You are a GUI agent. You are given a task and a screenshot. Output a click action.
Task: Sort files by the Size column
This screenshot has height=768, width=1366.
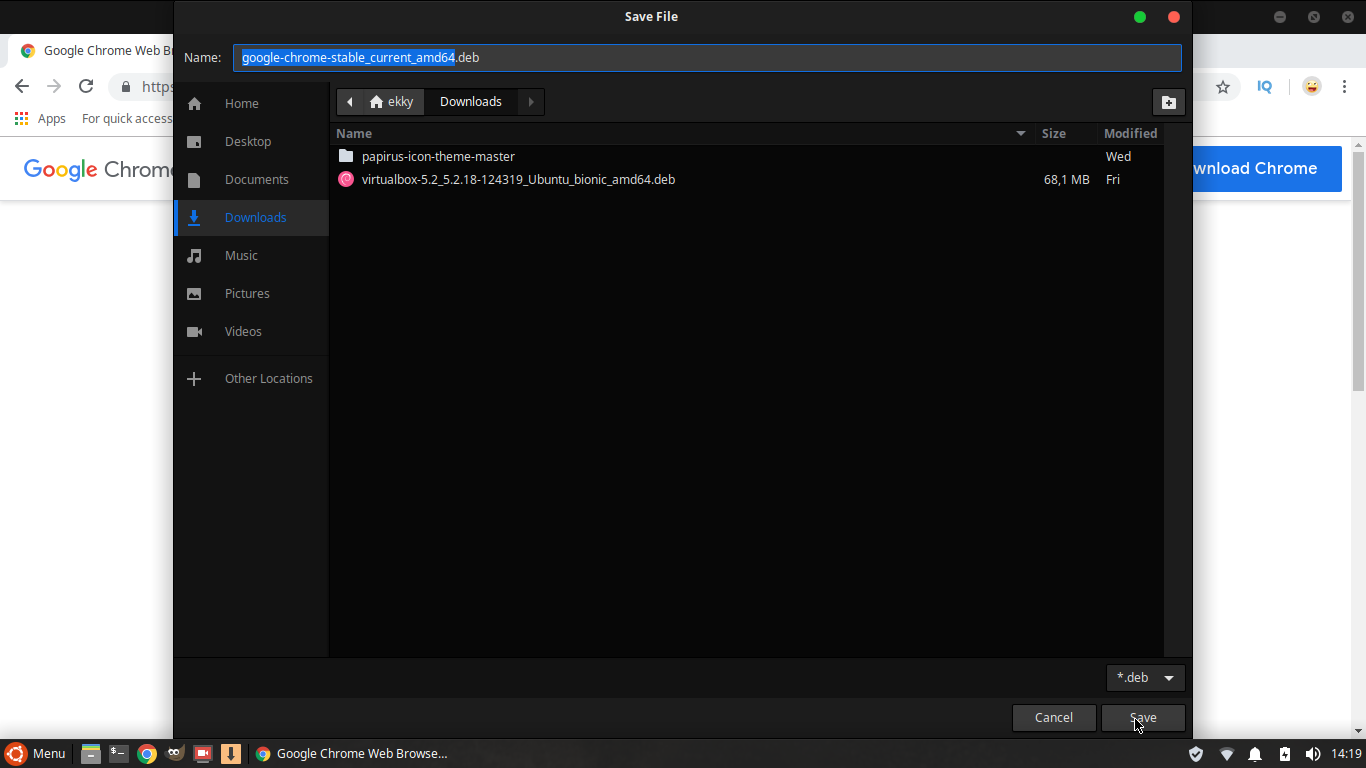tap(1065, 133)
